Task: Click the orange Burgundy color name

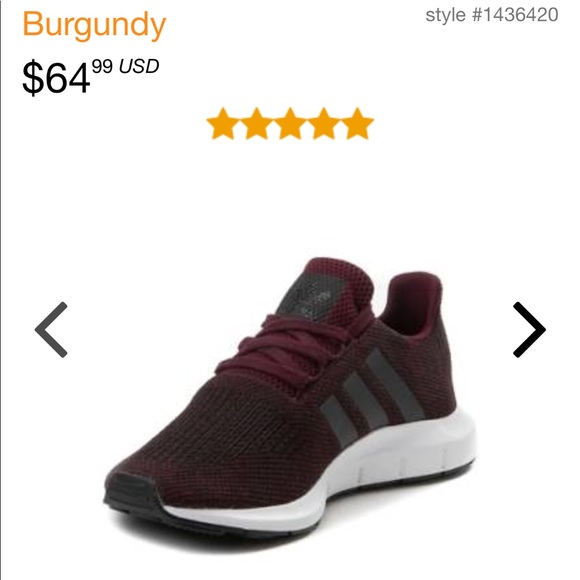Action: (x=94, y=25)
